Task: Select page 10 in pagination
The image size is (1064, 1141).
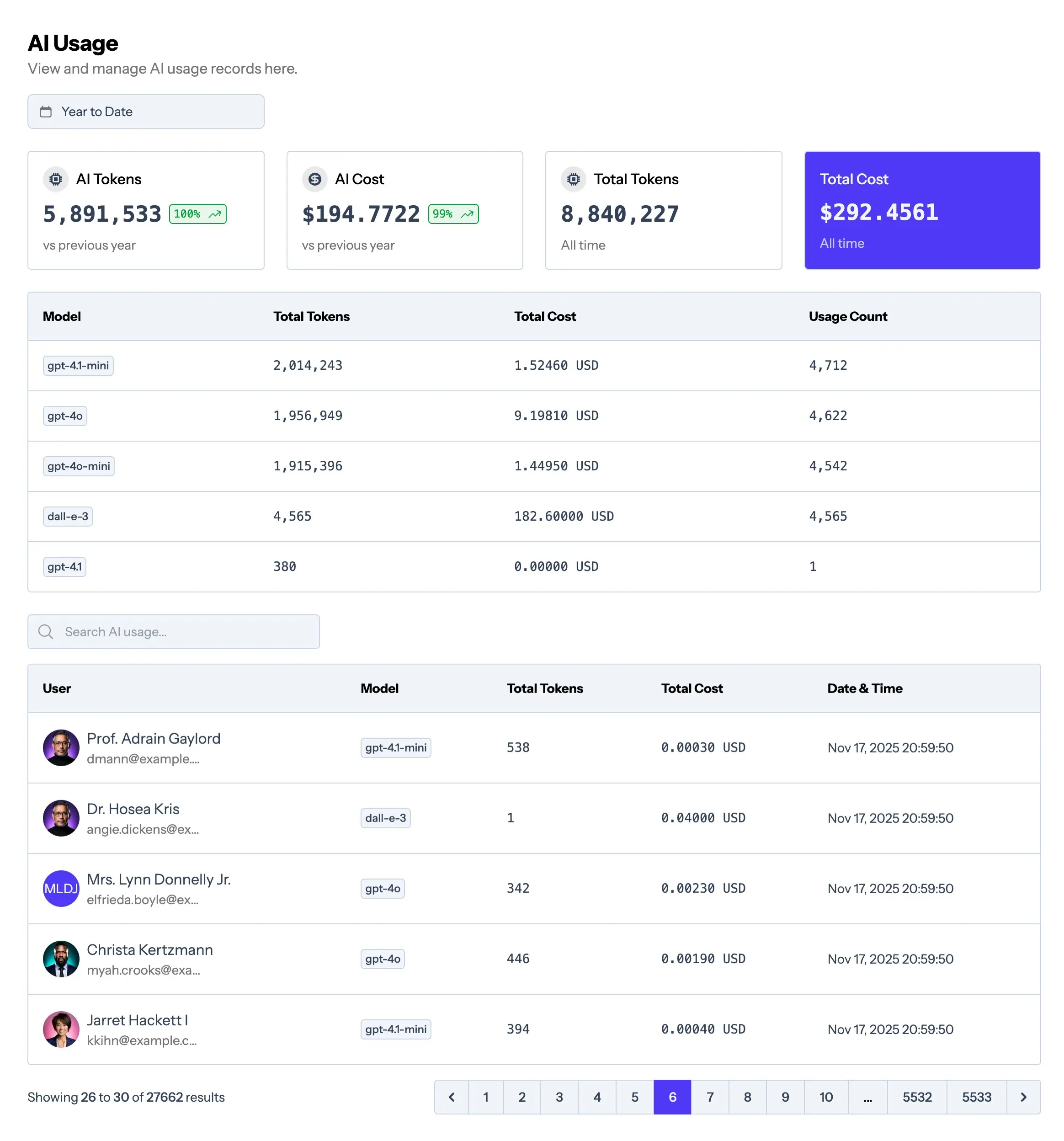Action: 825,1097
